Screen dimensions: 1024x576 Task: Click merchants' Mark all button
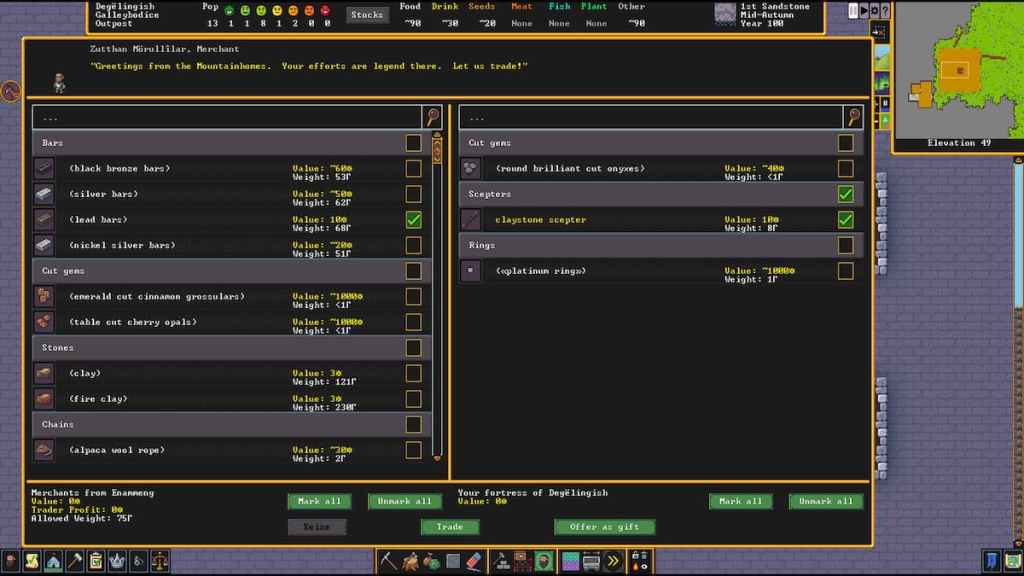(x=319, y=501)
